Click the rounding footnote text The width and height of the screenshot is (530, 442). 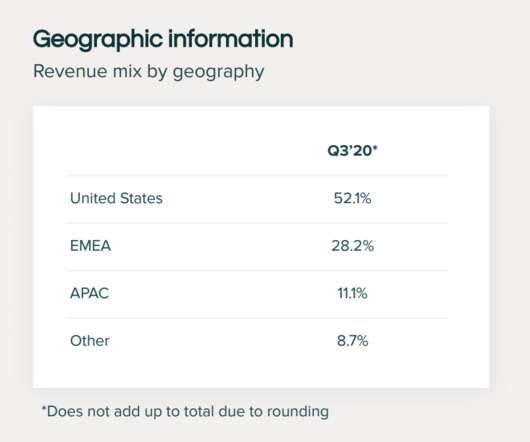pyautogui.click(x=185, y=412)
